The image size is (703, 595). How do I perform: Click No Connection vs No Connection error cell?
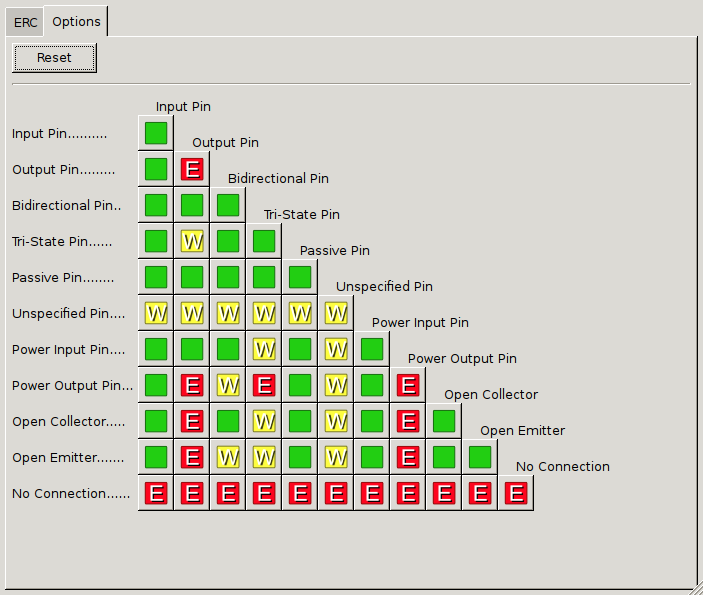click(x=516, y=493)
